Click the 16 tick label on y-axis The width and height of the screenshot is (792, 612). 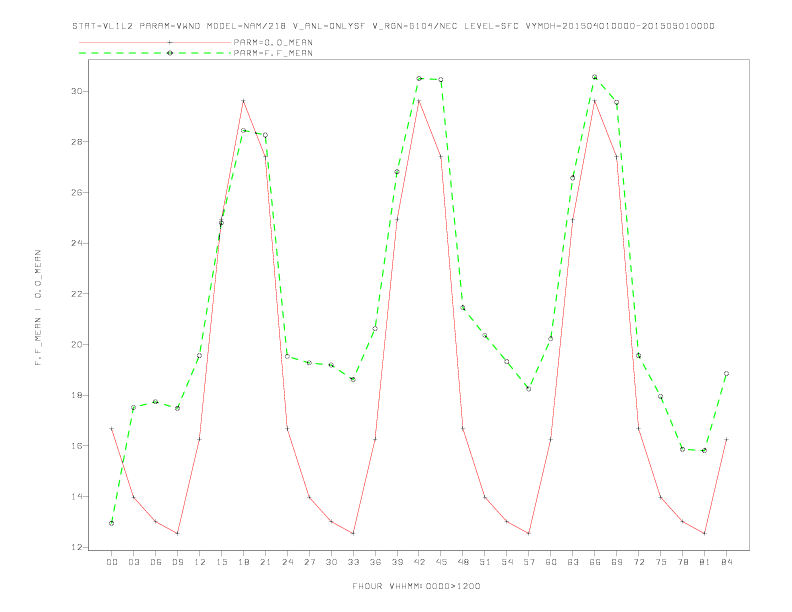[77, 446]
